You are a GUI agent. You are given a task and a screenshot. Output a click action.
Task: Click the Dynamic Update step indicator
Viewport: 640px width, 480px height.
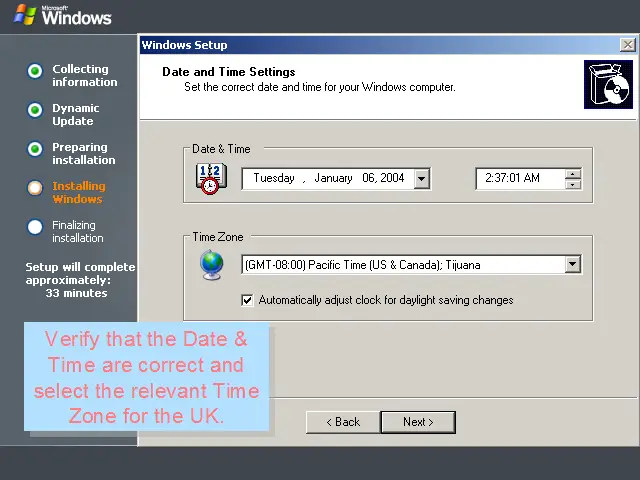point(35,110)
